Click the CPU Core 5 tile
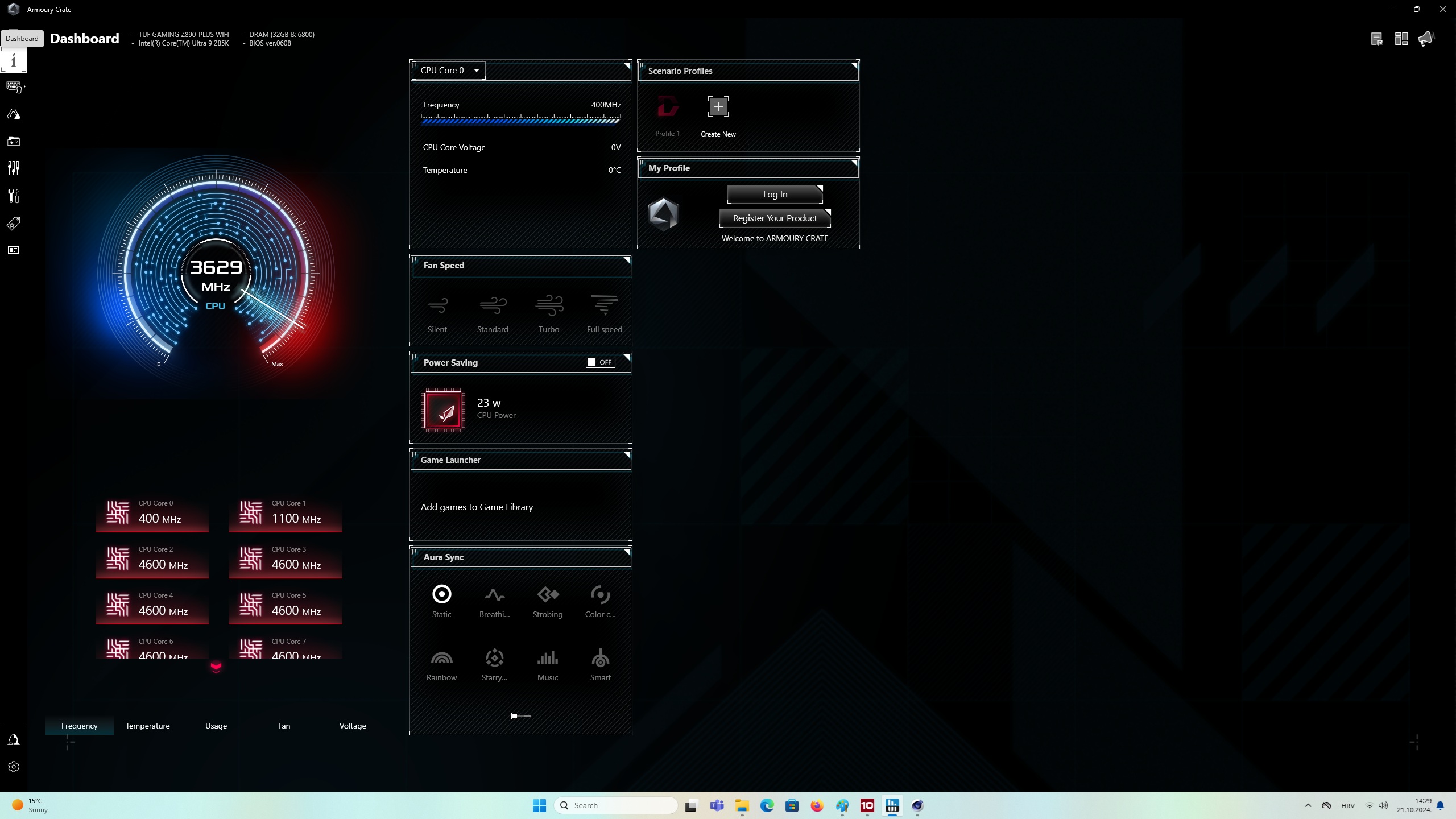The height and width of the screenshot is (819, 1456). point(286,606)
